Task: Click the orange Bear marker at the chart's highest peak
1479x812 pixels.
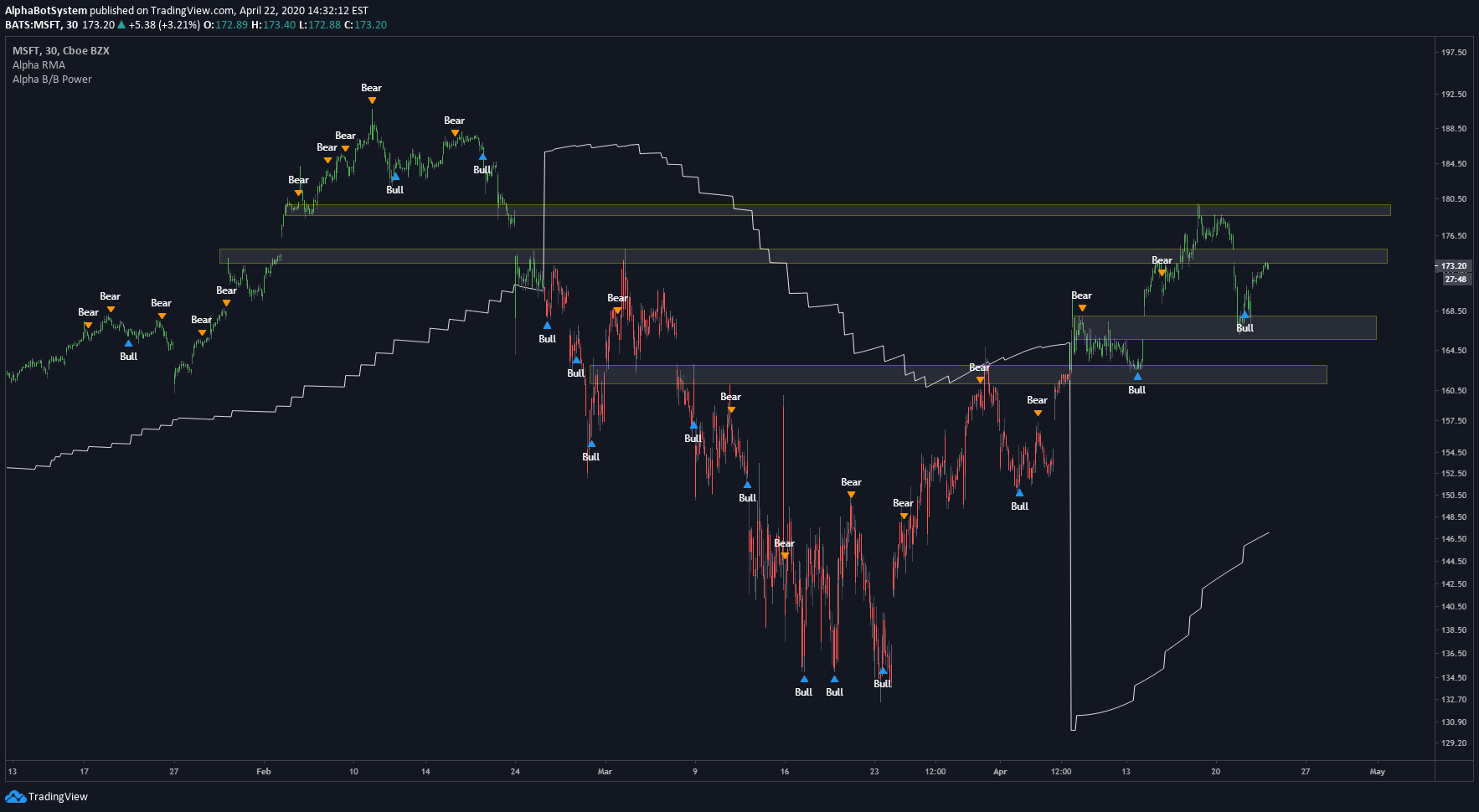Action: (372, 100)
